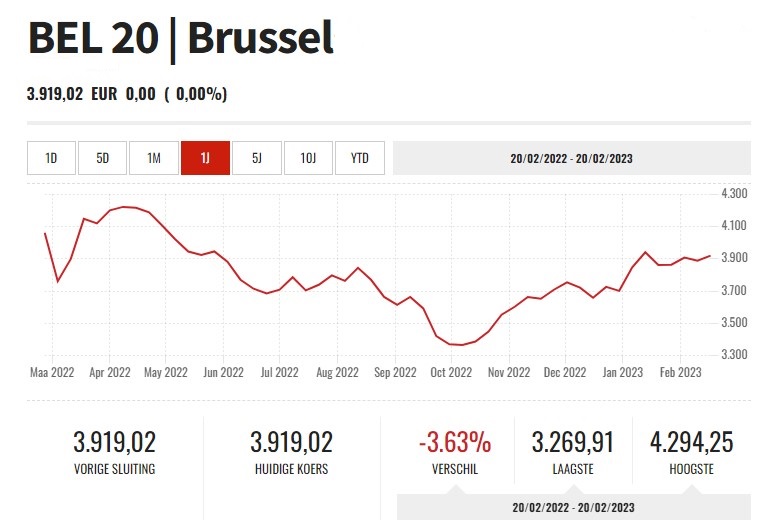Click the 3.919,02 EUR quote line
This screenshot has width=769, height=532.
tap(127, 94)
